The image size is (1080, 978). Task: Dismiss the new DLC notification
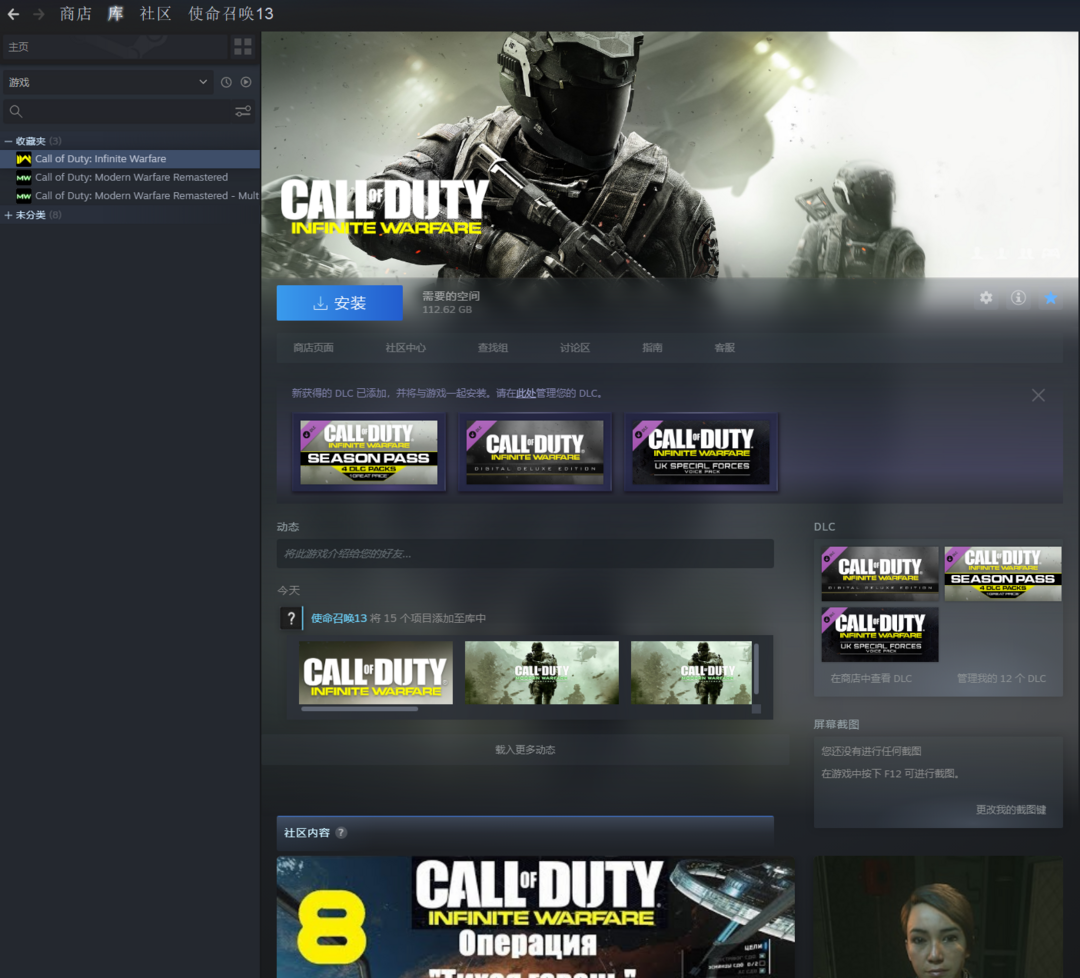[x=1038, y=395]
